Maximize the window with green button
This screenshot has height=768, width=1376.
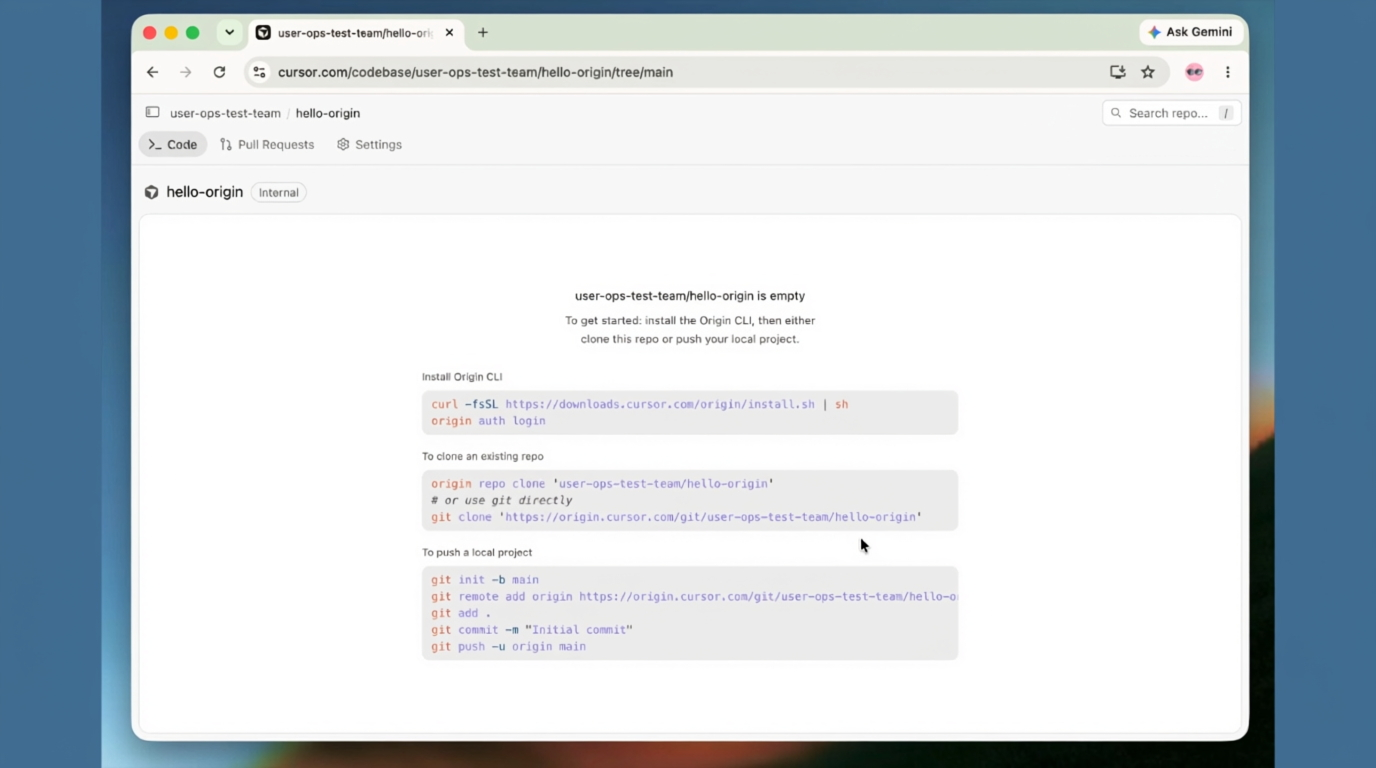click(193, 33)
